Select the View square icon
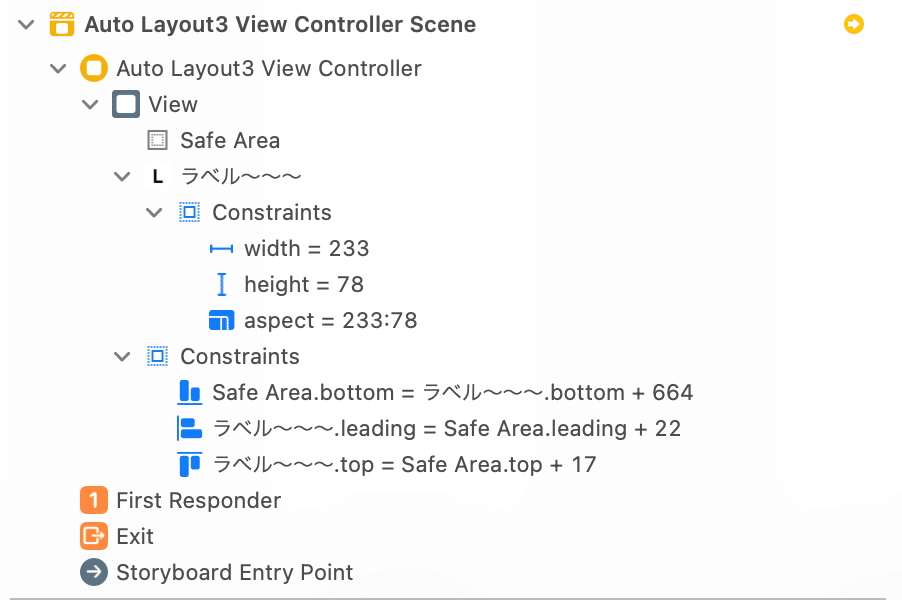902x600 pixels. tap(126, 104)
